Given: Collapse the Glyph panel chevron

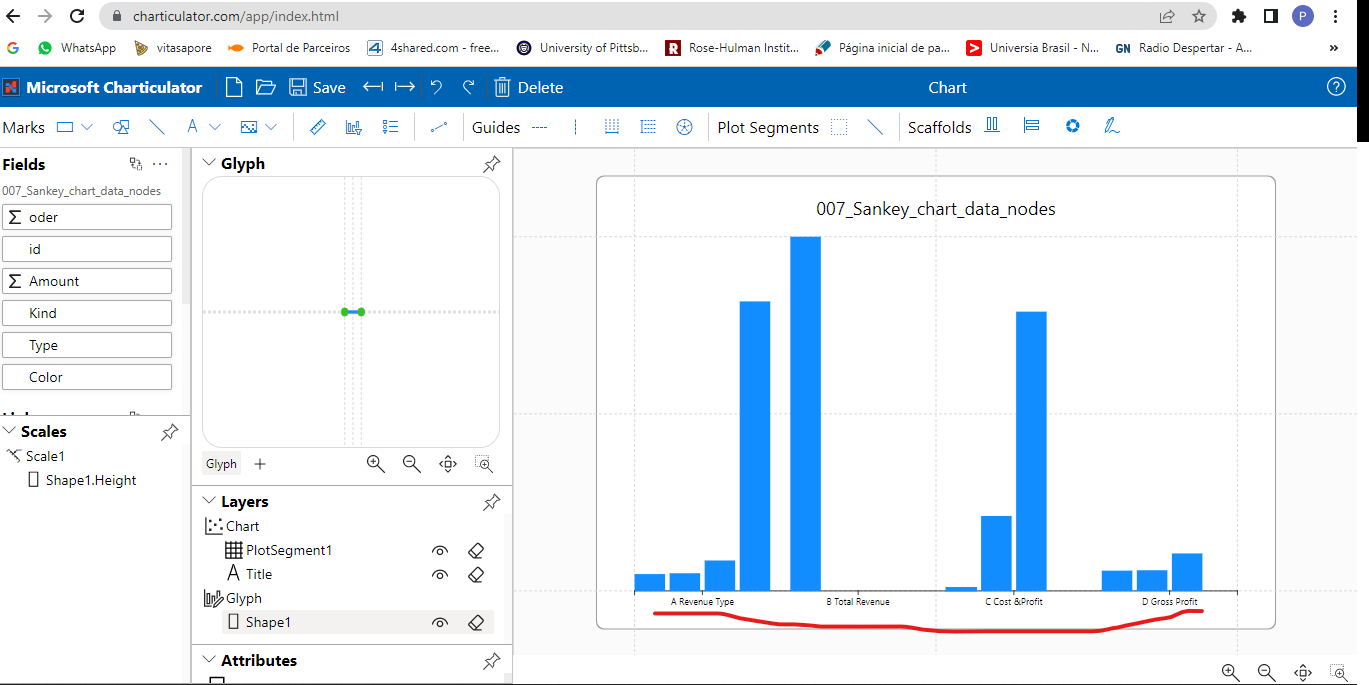Looking at the screenshot, I should 209,163.
